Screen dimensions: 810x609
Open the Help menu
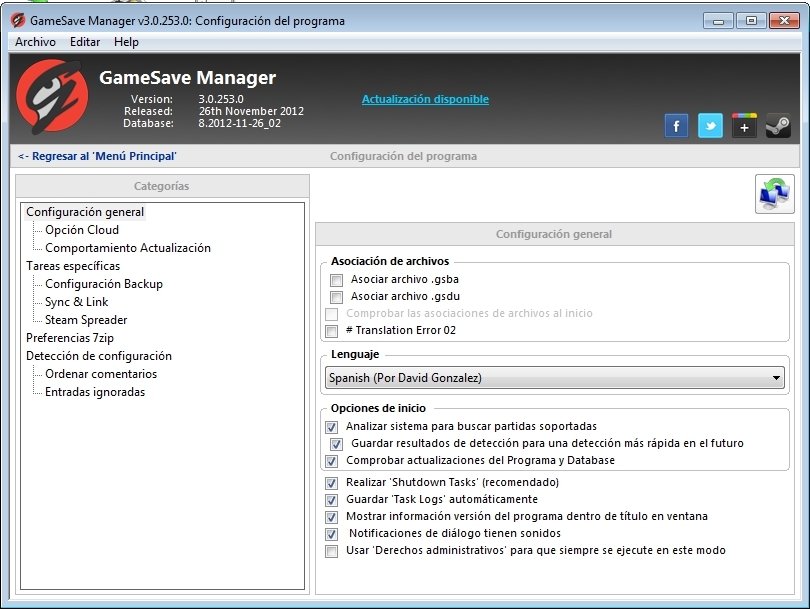coord(126,42)
